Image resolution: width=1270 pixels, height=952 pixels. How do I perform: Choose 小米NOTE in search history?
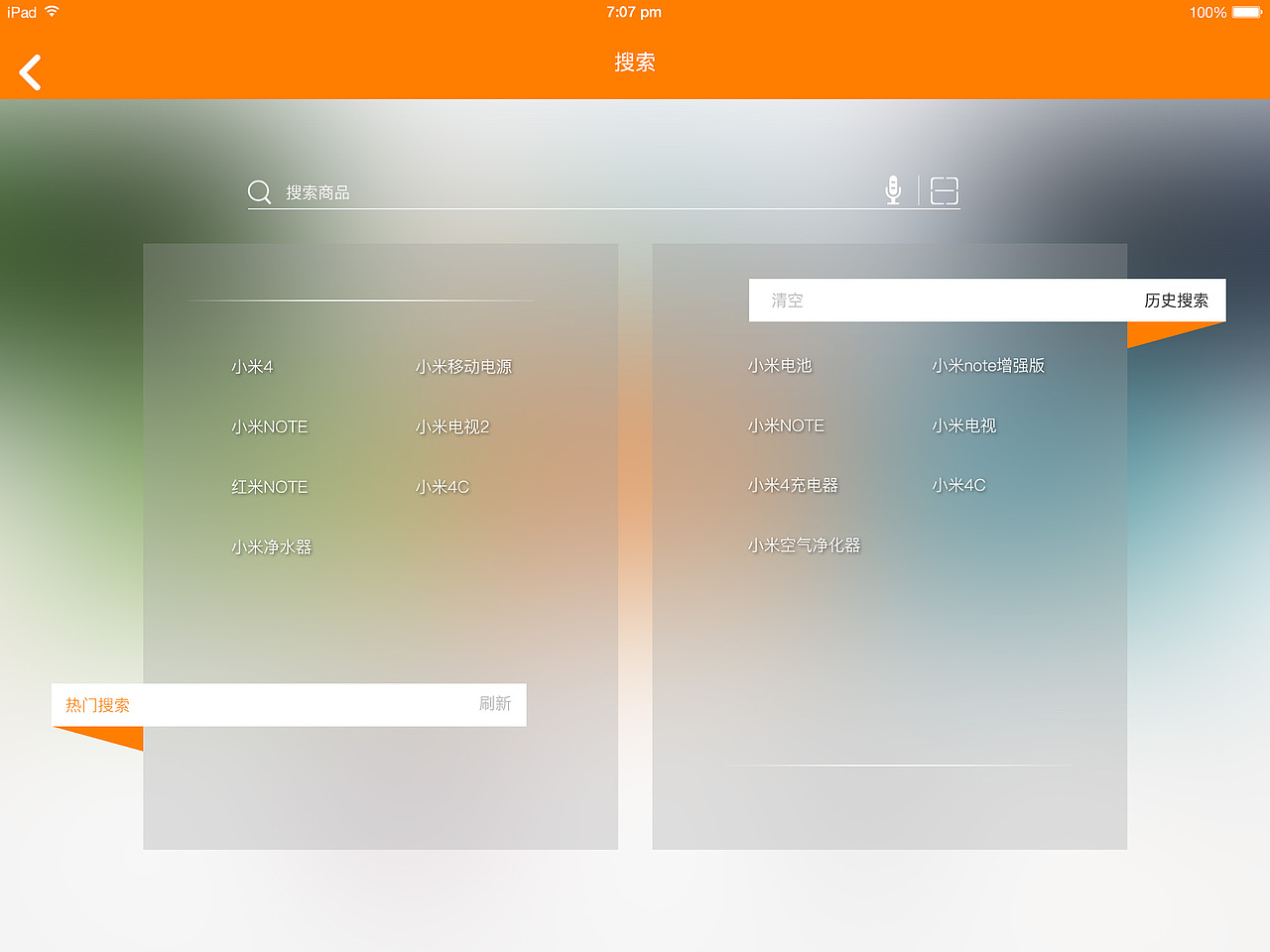786,425
